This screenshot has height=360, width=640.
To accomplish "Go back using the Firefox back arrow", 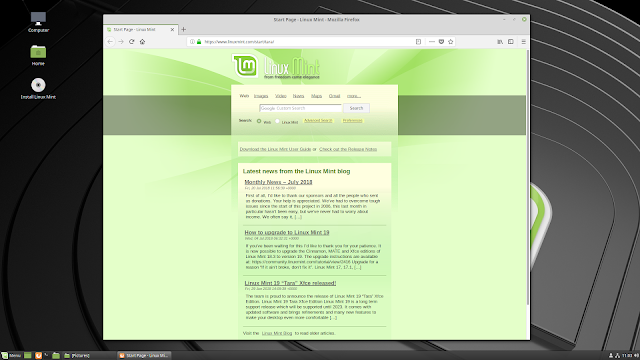I will 110,42.
